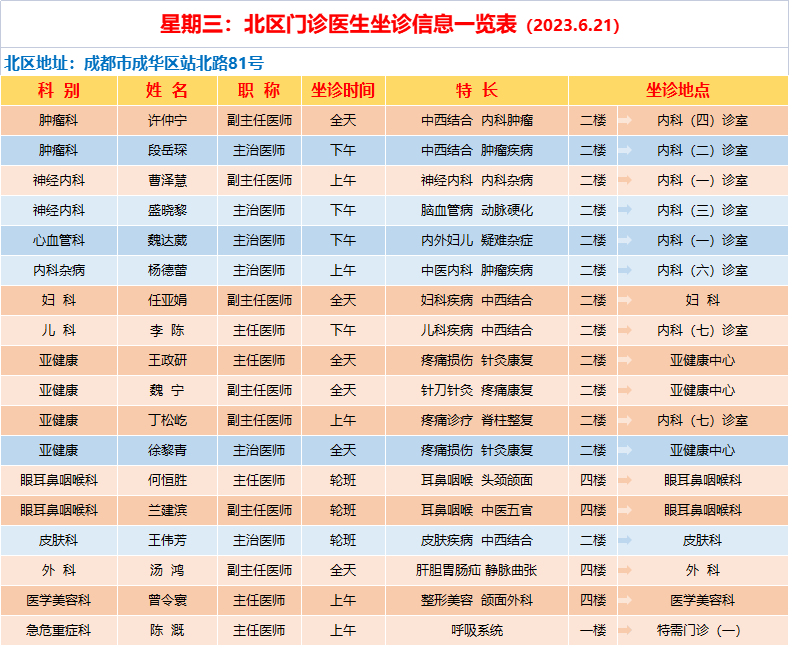796x646 pixels.
Task: Click the 姓名 column header
Action: (x=168, y=90)
